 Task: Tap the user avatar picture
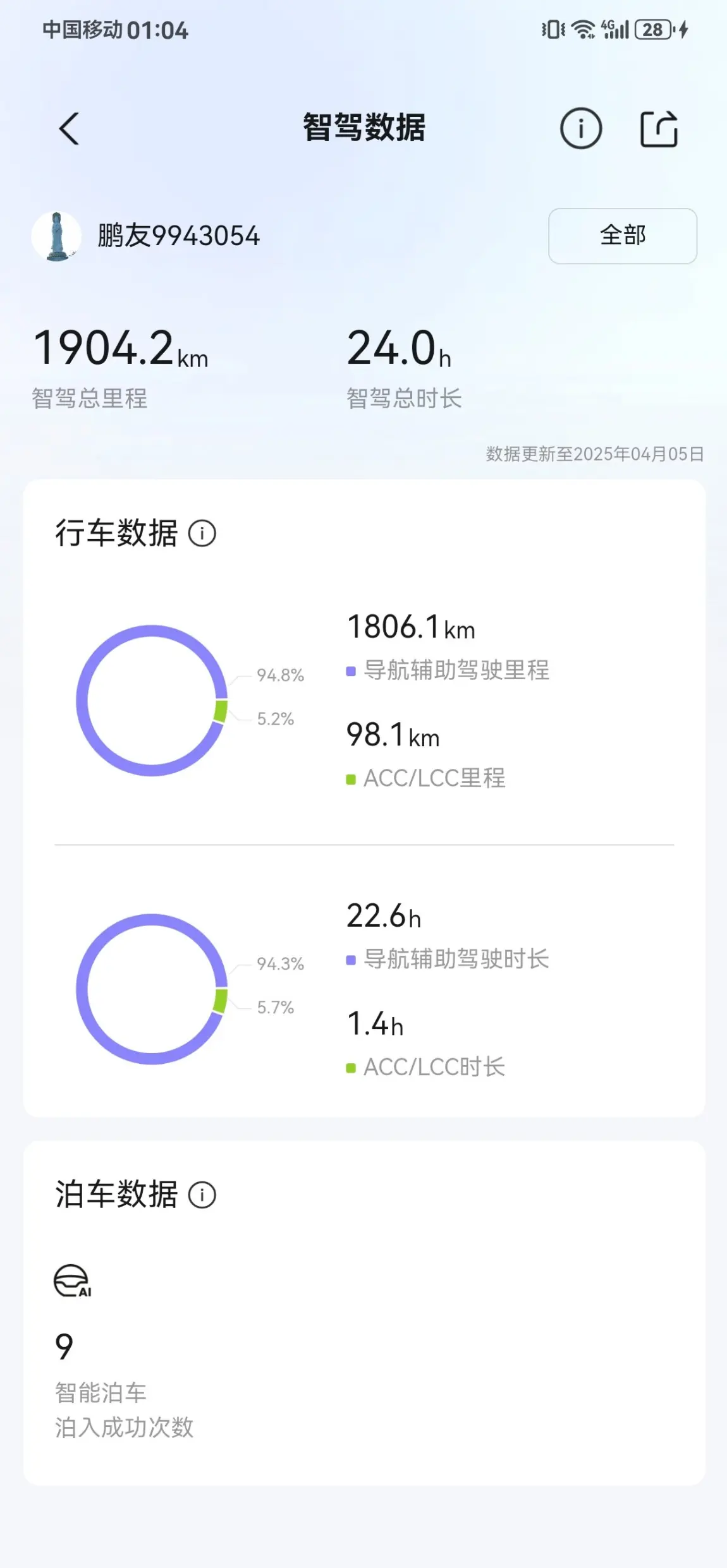[57, 236]
